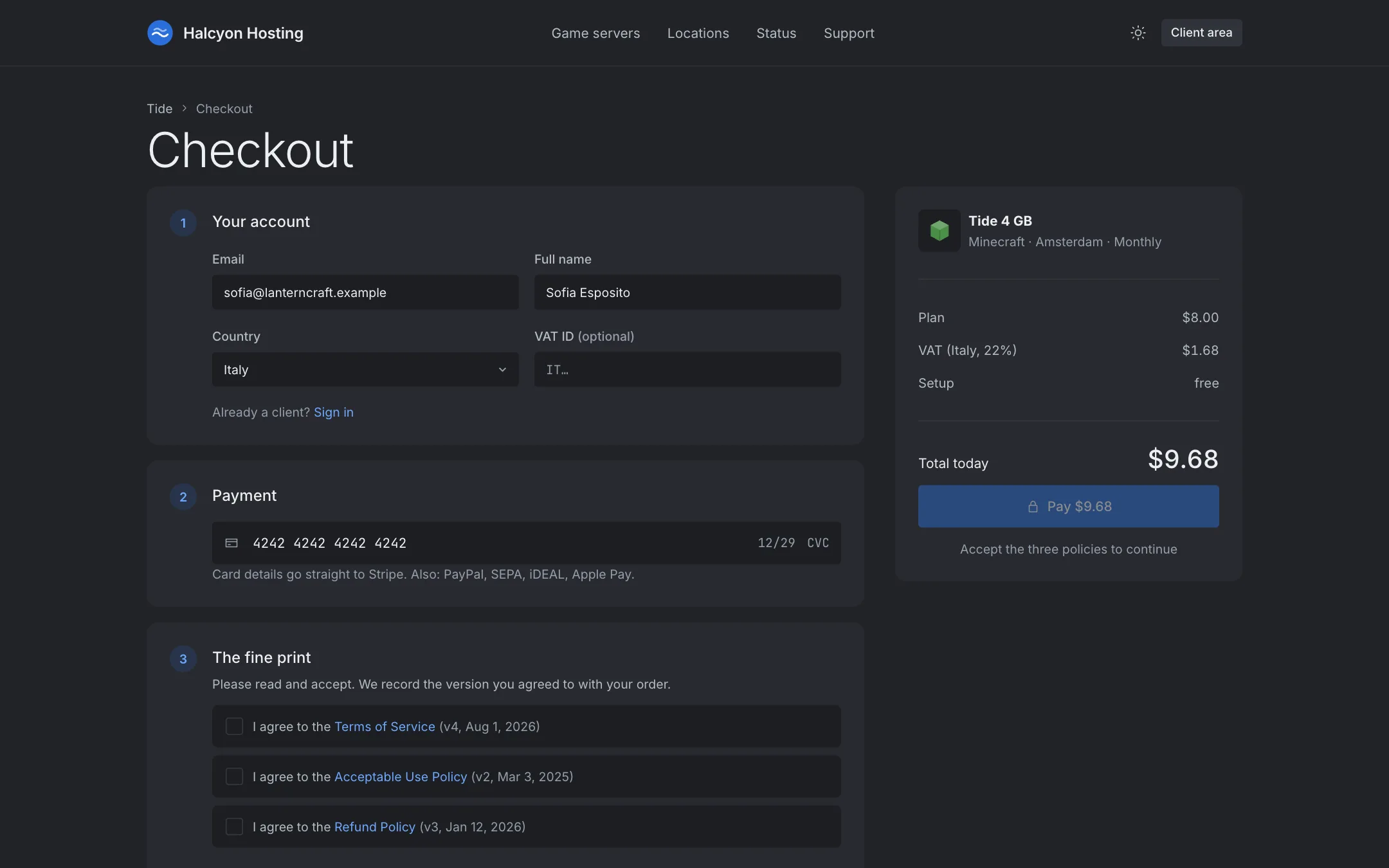Click the VAT ID optional input field
Image resolution: width=1389 pixels, height=868 pixels.
click(x=687, y=370)
